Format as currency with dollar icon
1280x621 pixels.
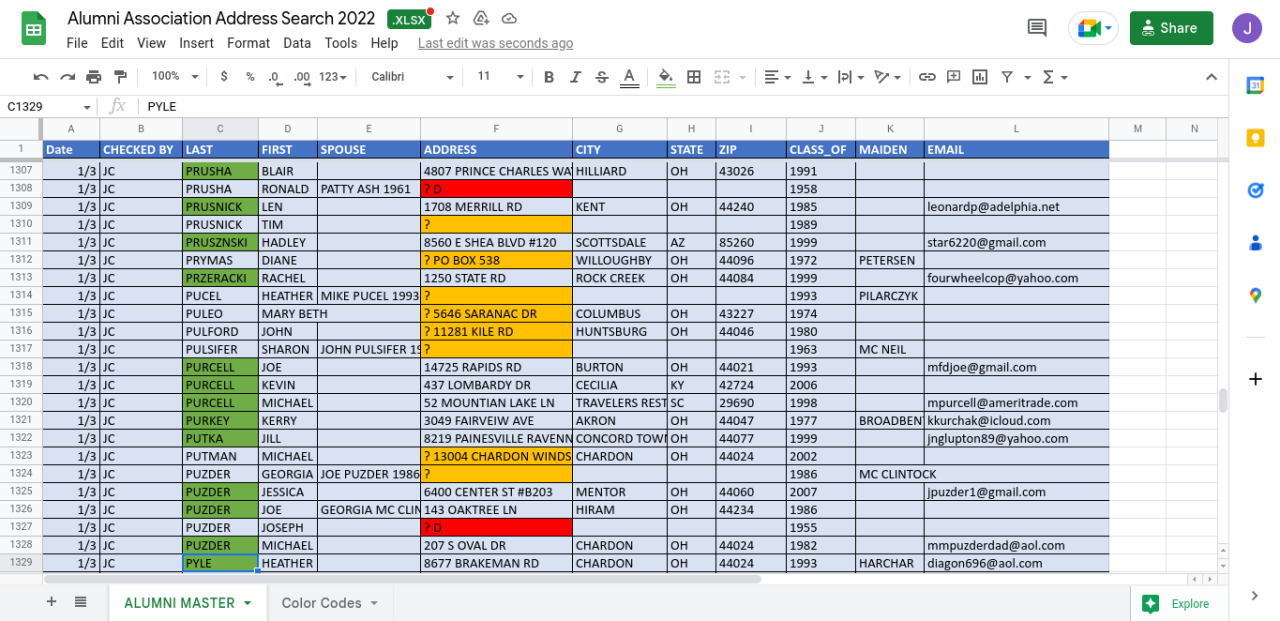224,77
